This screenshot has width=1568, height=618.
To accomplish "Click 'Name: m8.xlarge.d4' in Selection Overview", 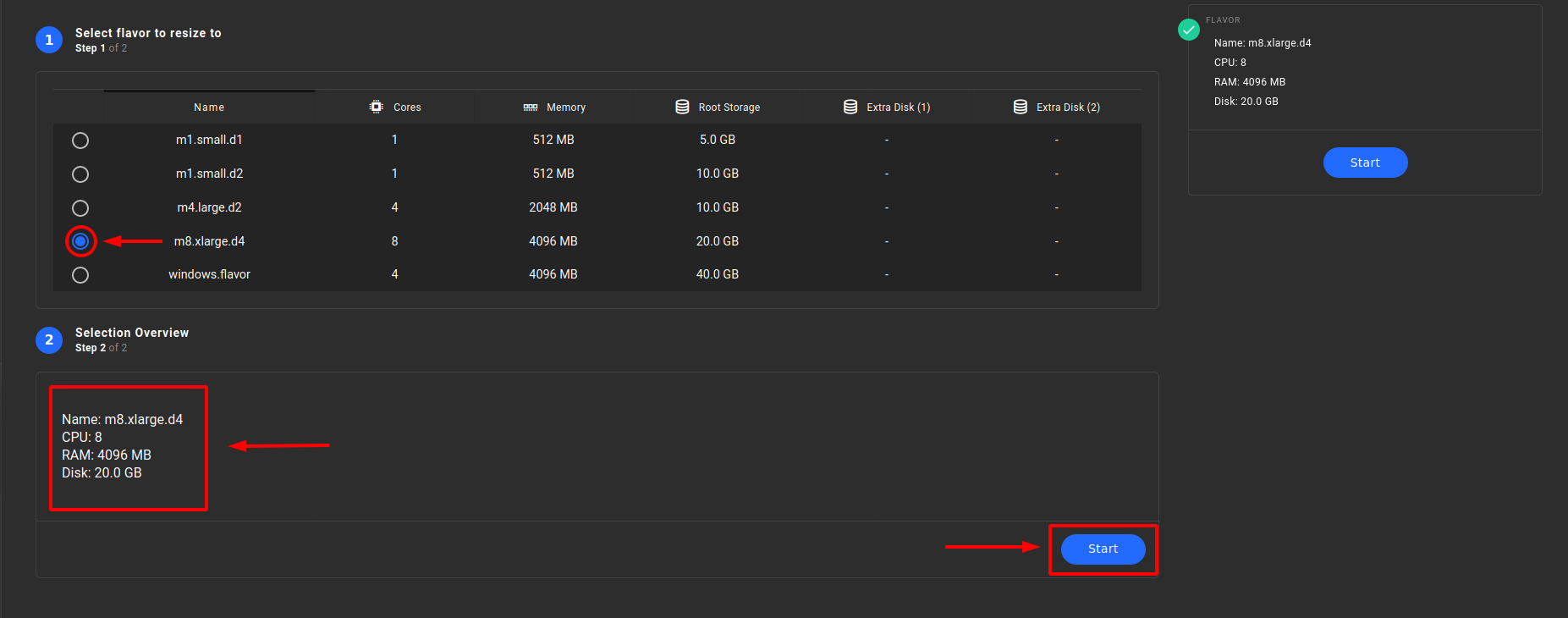I will pyautogui.click(x=123, y=419).
